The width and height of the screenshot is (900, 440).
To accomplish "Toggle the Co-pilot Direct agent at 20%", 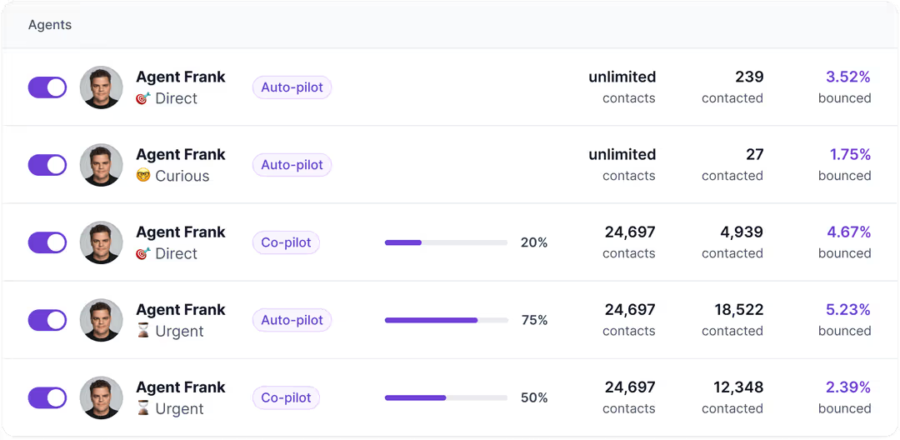I will pos(47,242).
